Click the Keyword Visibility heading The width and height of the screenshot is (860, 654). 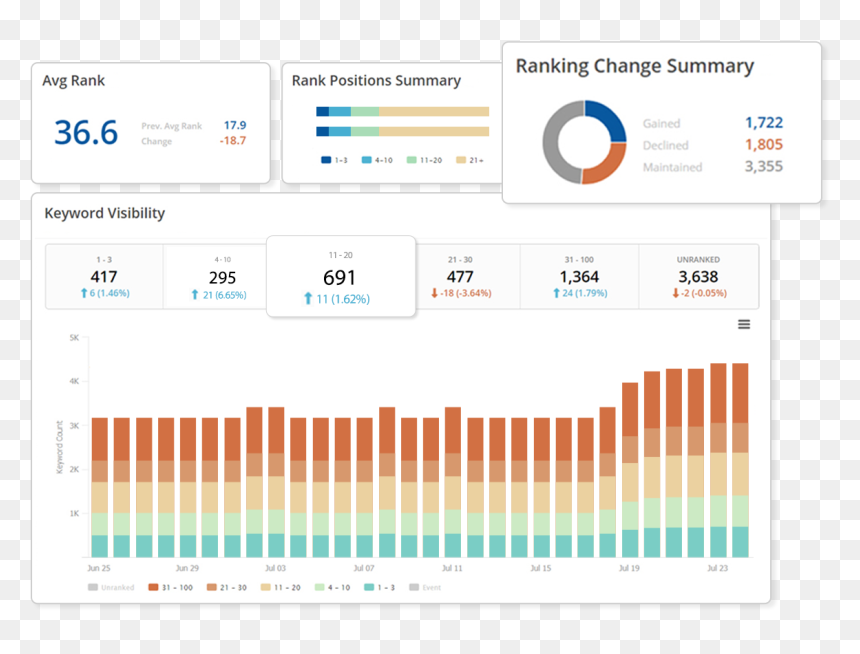pos(105,213)
